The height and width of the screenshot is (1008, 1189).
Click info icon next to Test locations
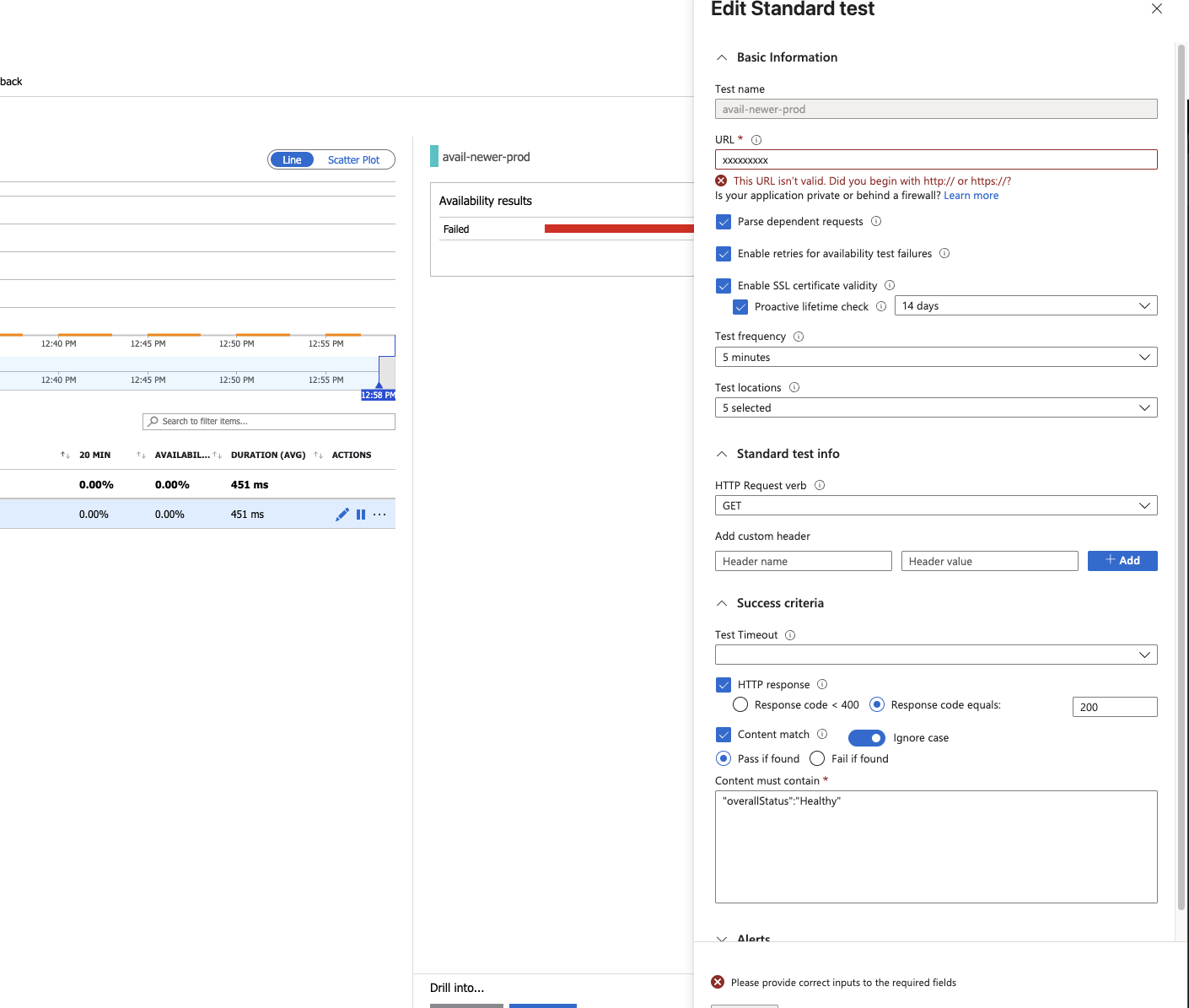[x=794, y=388]
